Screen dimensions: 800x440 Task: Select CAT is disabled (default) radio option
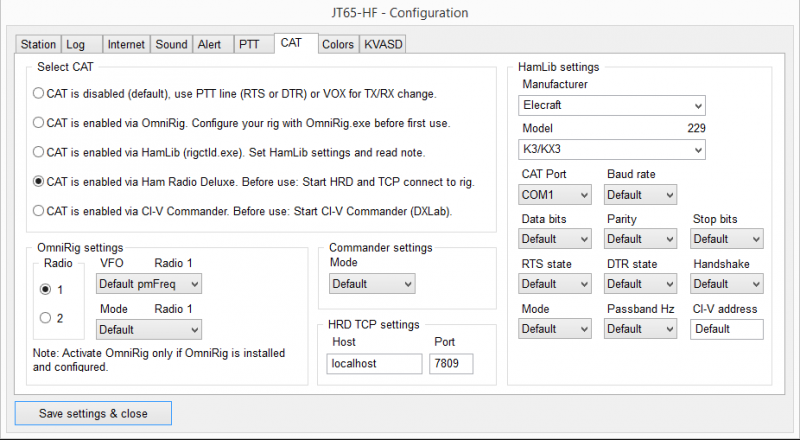click(39, 93)
